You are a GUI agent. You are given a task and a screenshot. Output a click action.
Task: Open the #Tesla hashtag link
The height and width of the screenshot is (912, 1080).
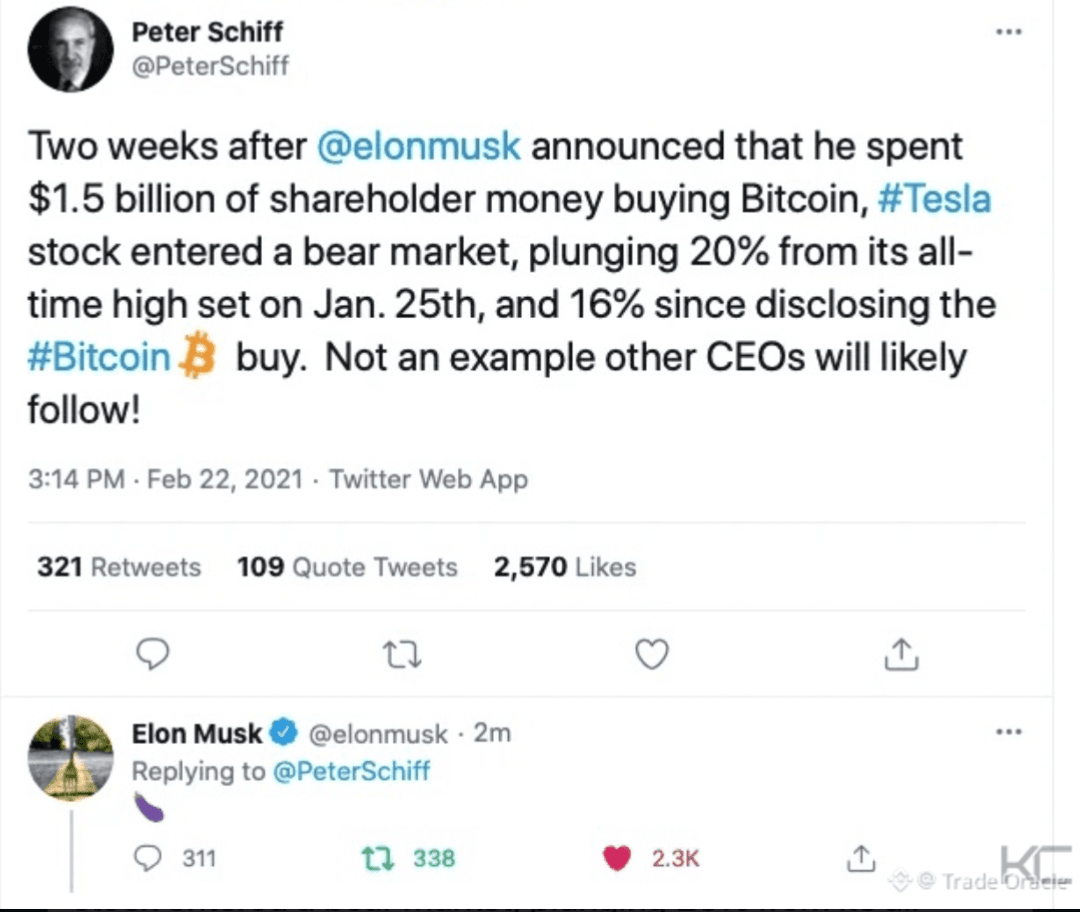(x=934, y=200)
